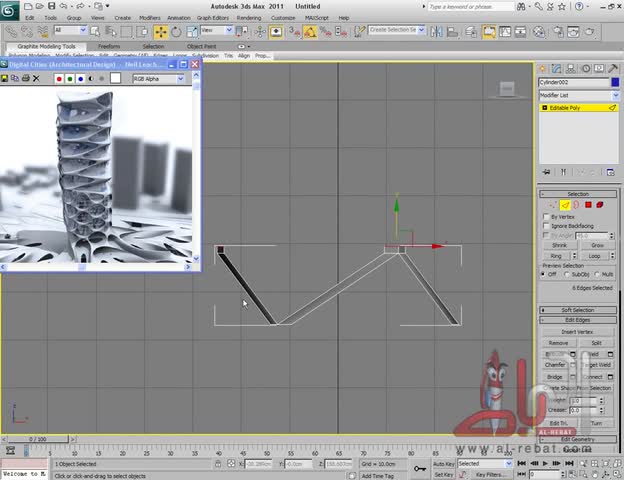Select Vertex sub-object level icon
Screen dimensions: 624x480
pos(553,205)
